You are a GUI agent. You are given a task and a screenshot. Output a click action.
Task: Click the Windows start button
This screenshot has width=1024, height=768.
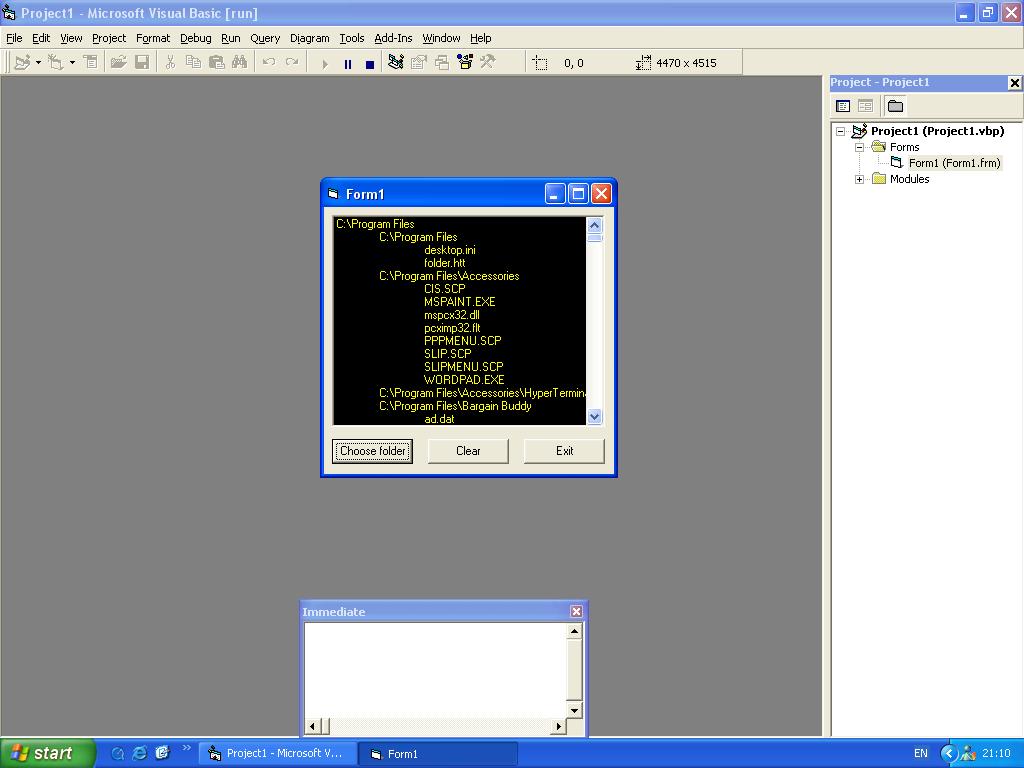coord(47,753)
